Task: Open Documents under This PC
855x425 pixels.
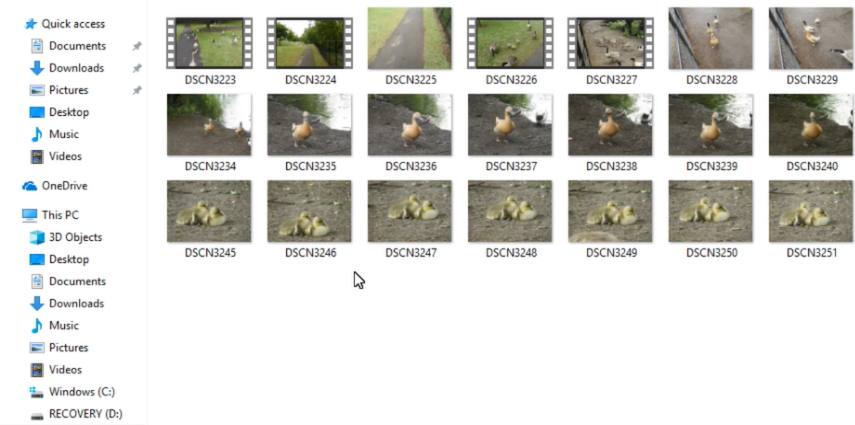Action: [x=77, y=282]
